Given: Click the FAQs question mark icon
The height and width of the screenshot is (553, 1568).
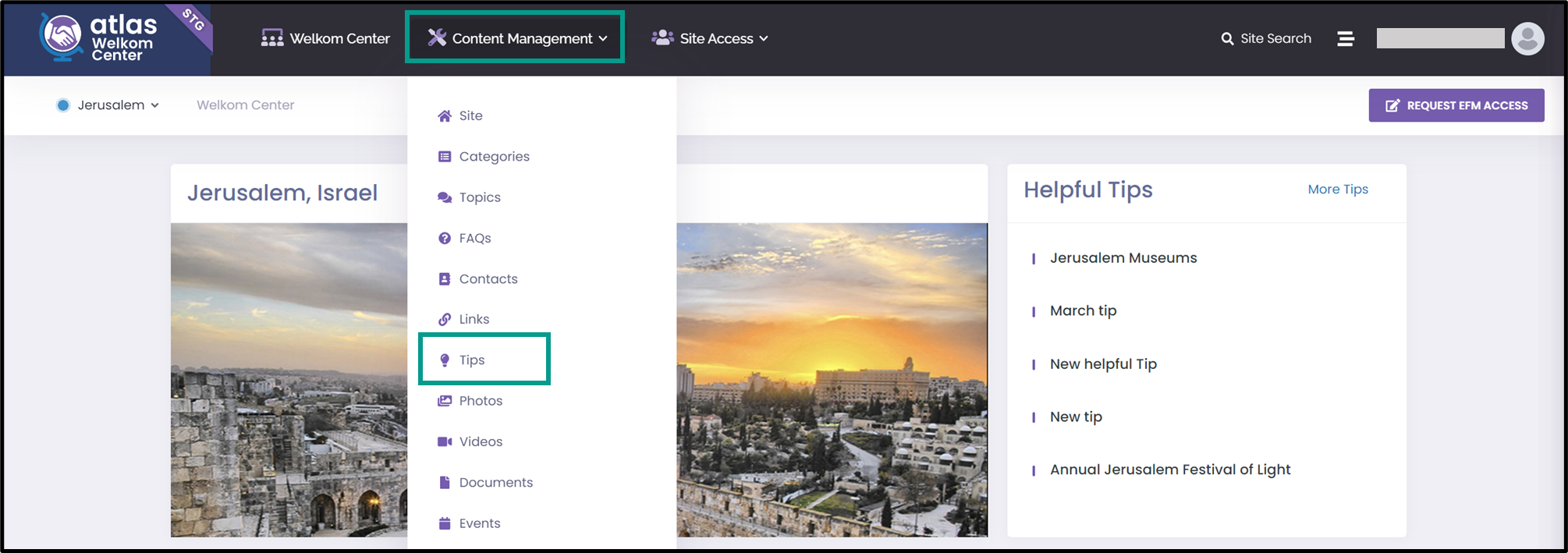Looking at the screenshot, I should (445, 238).
